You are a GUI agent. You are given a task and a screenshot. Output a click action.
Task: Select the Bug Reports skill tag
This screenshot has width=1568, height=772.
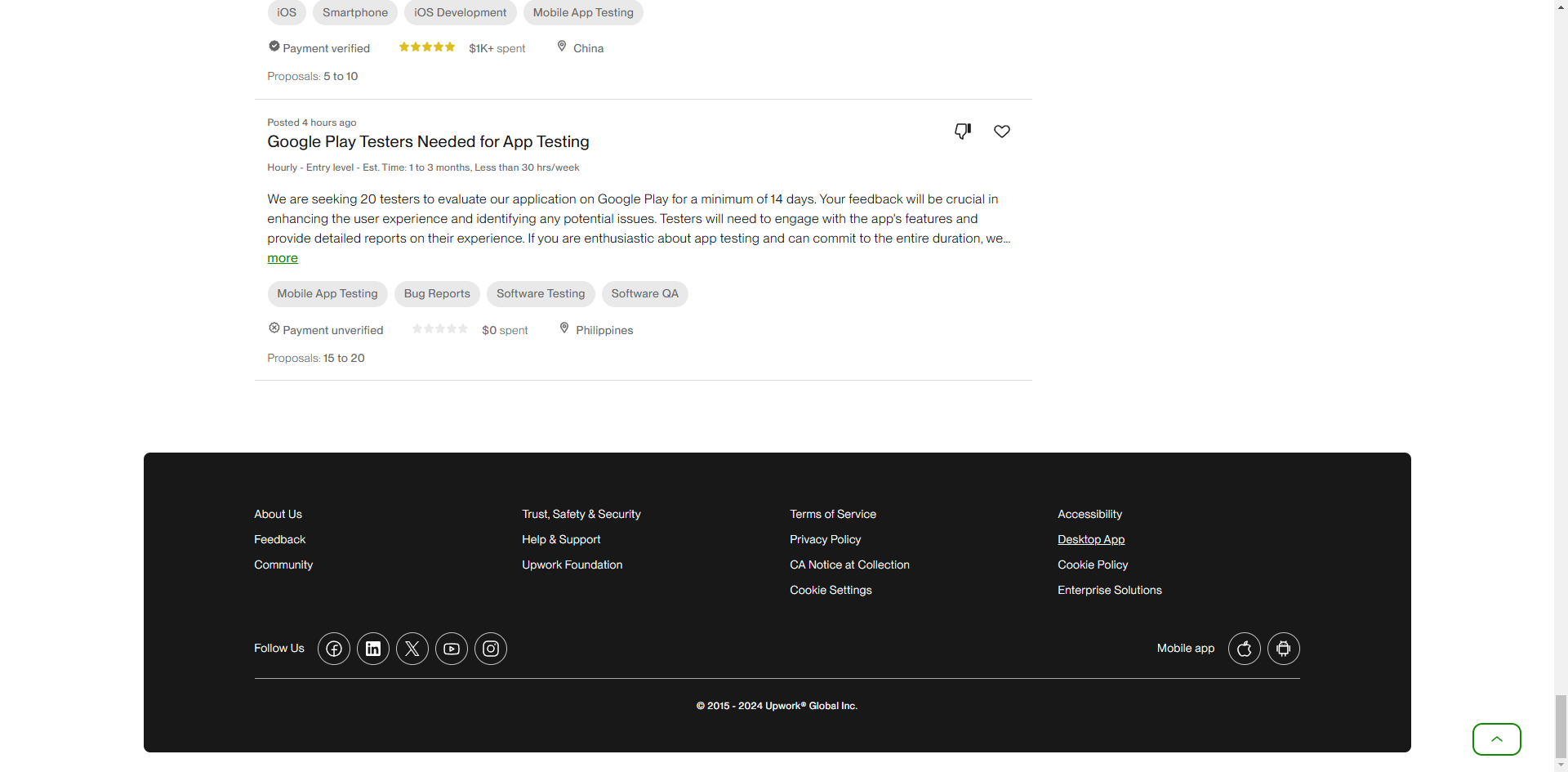[x=437, y=294]
